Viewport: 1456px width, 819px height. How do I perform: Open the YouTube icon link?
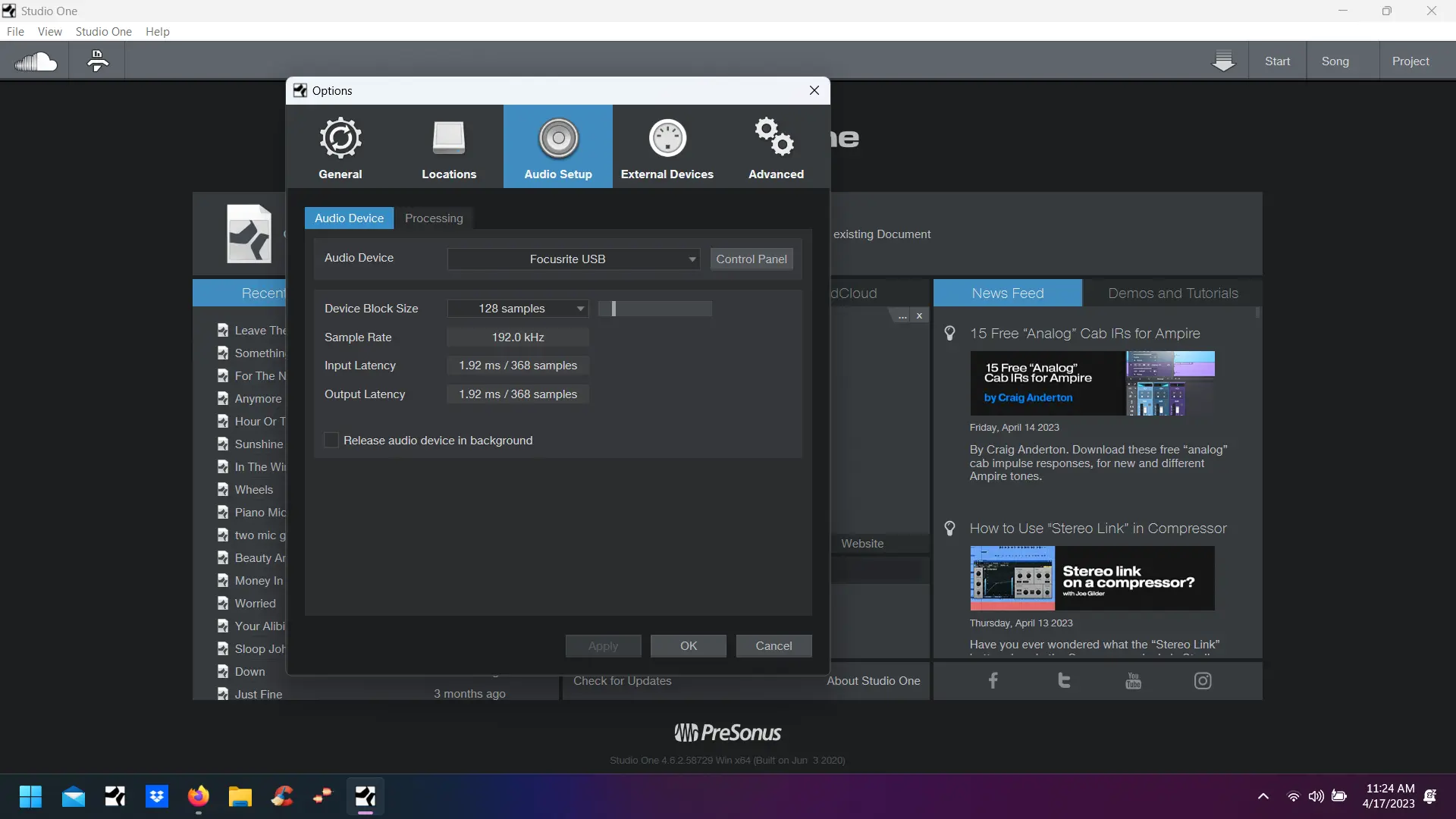(x=1133, y=680)
